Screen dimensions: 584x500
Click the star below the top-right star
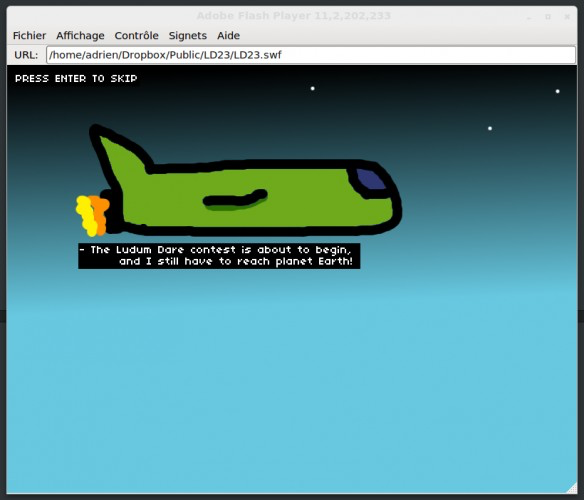(490, 129)
